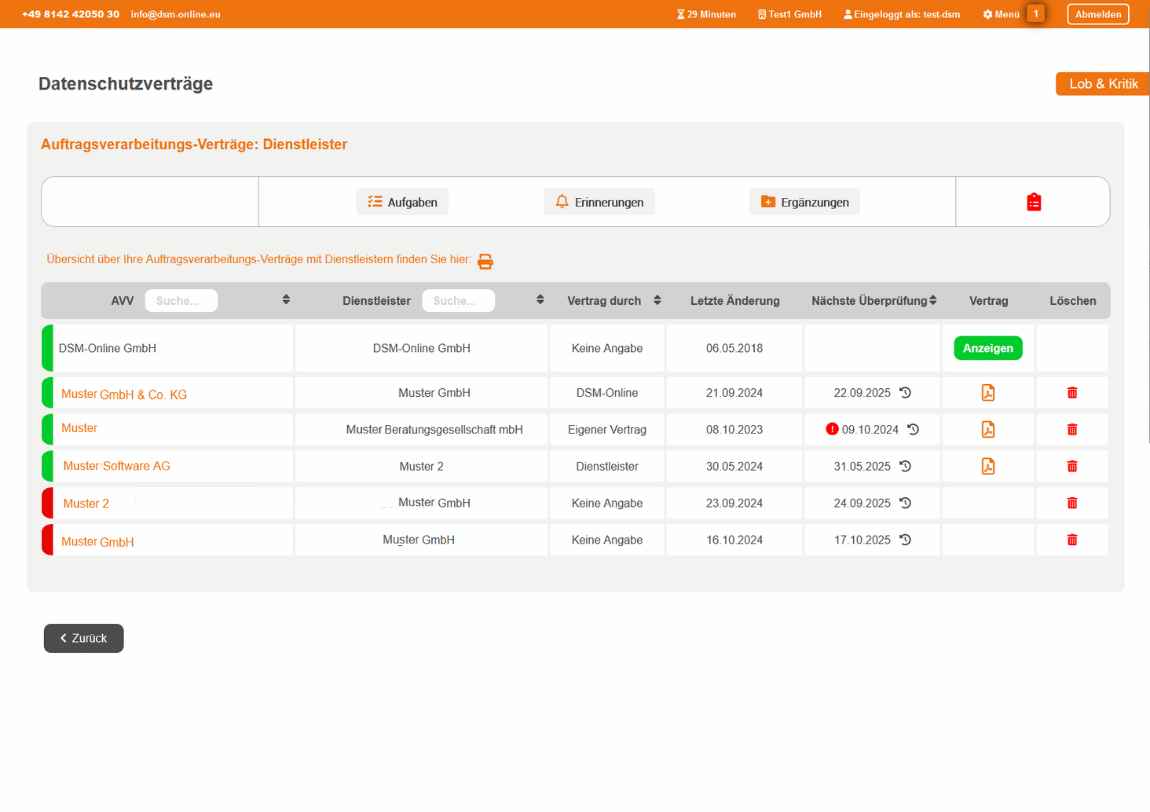Click history clock icon next to 17.10.2025
The height and width of the screenshot is (812, 1150).
pos(905,540)
